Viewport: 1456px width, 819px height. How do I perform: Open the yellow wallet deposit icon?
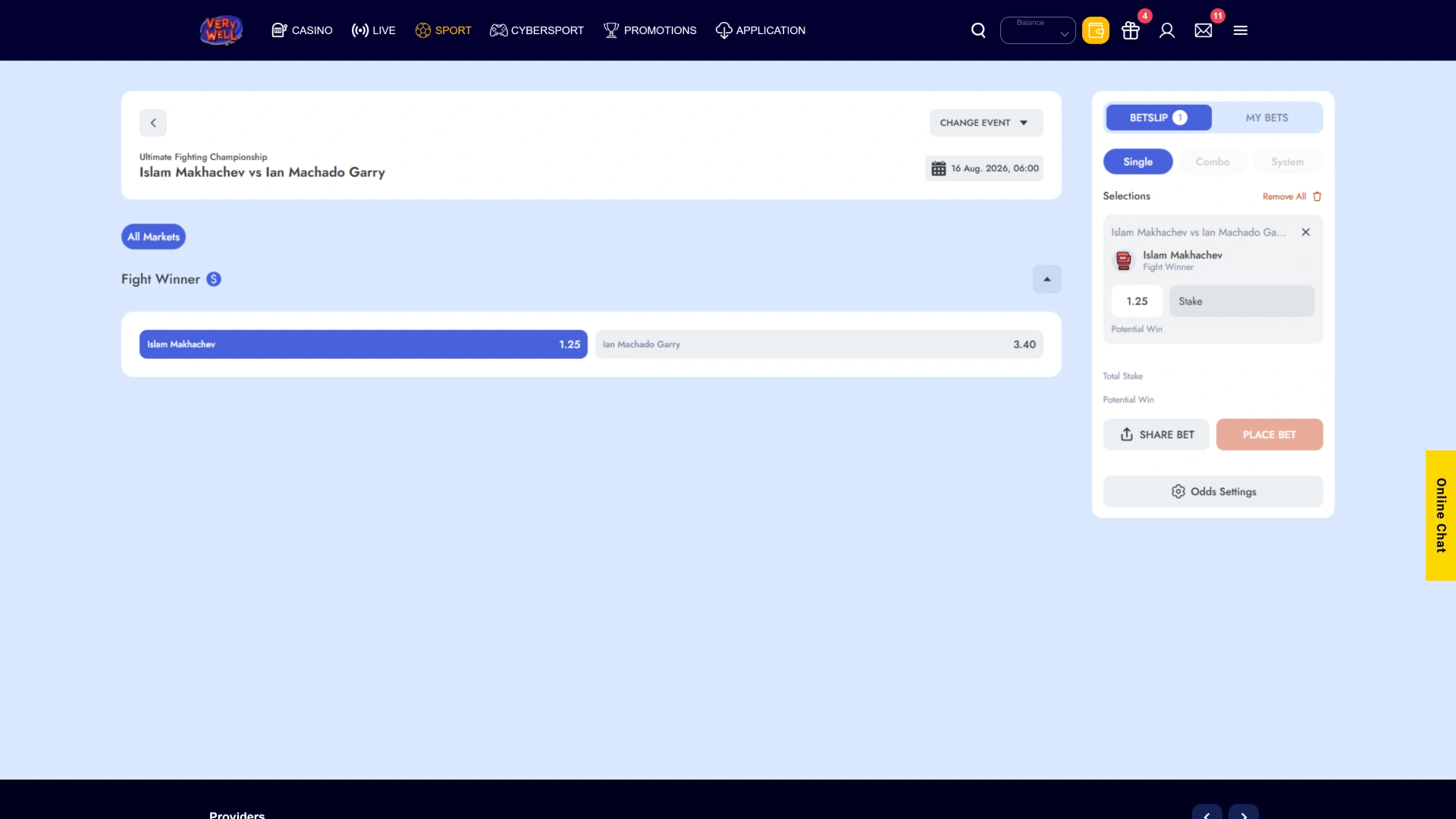pyautogui.click(x=1096, y=30)
